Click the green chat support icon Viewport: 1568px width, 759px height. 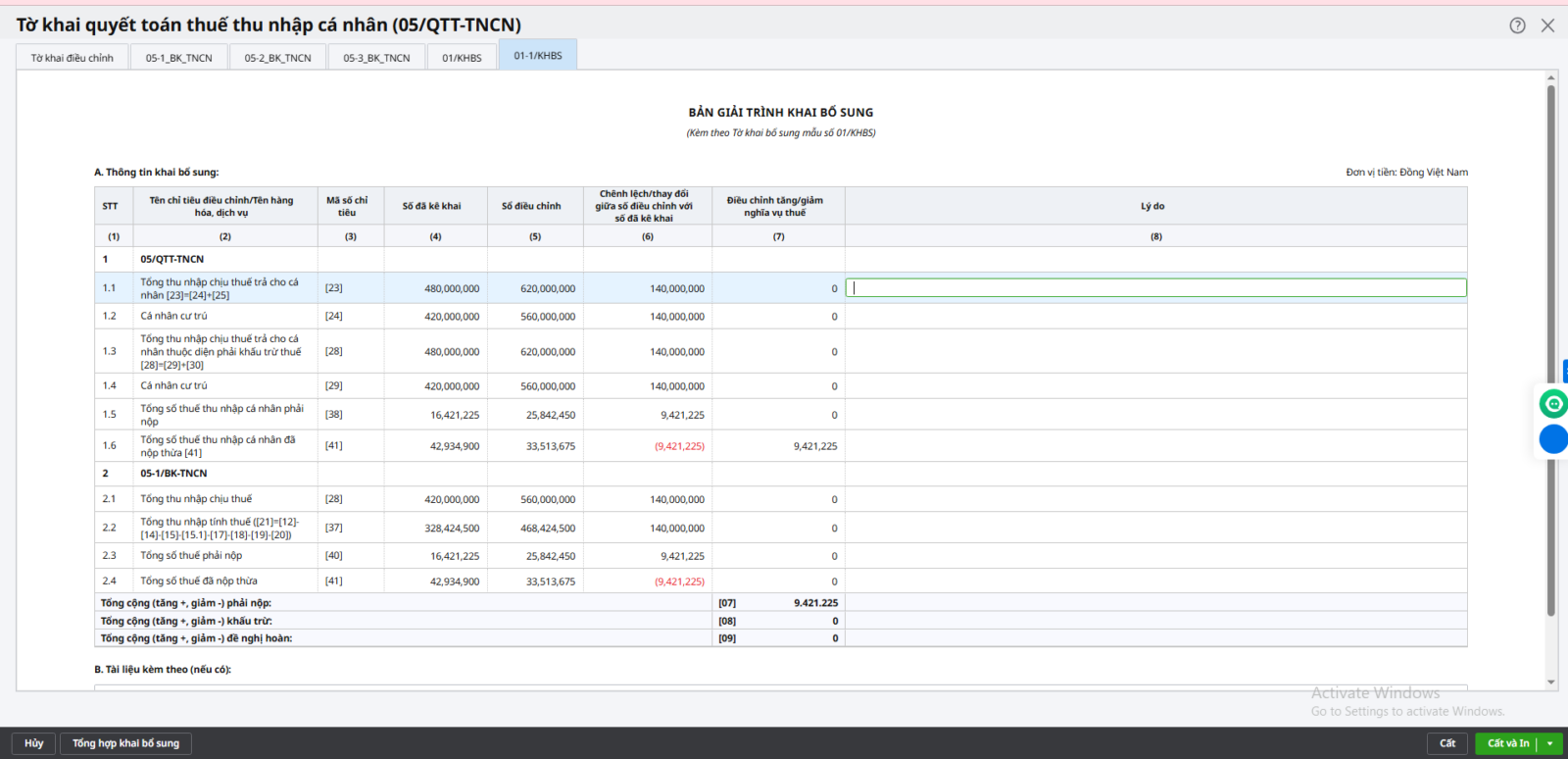coord(1553,403)
